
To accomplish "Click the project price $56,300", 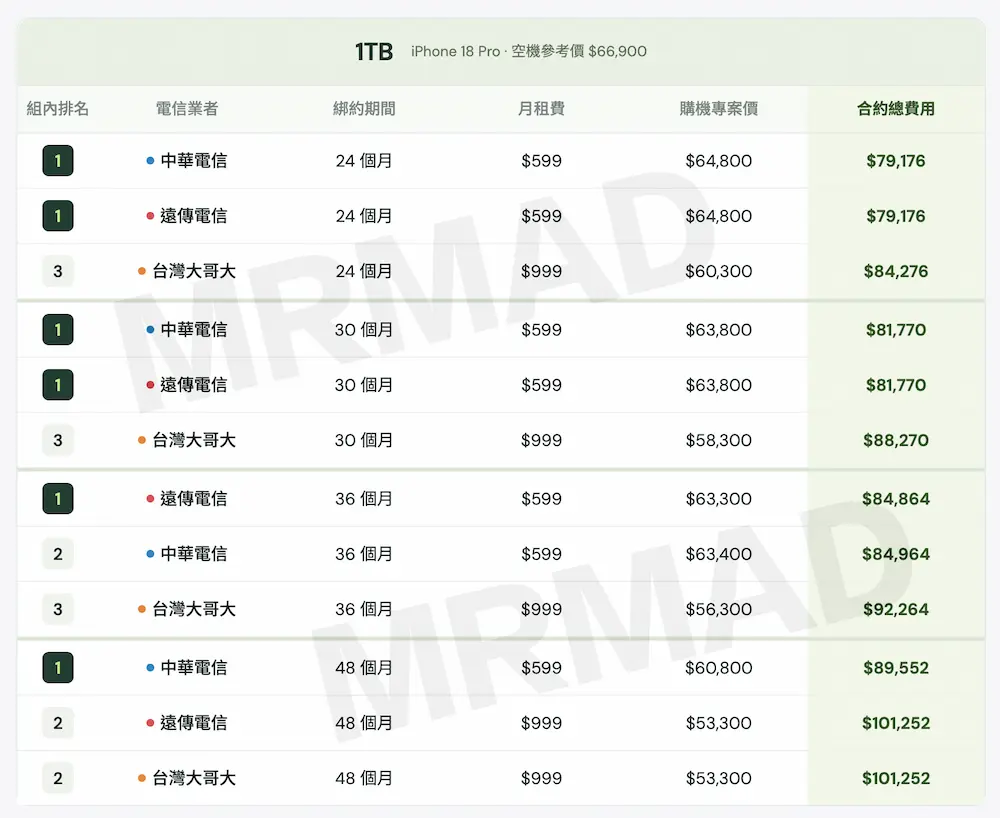I will 719,609.
